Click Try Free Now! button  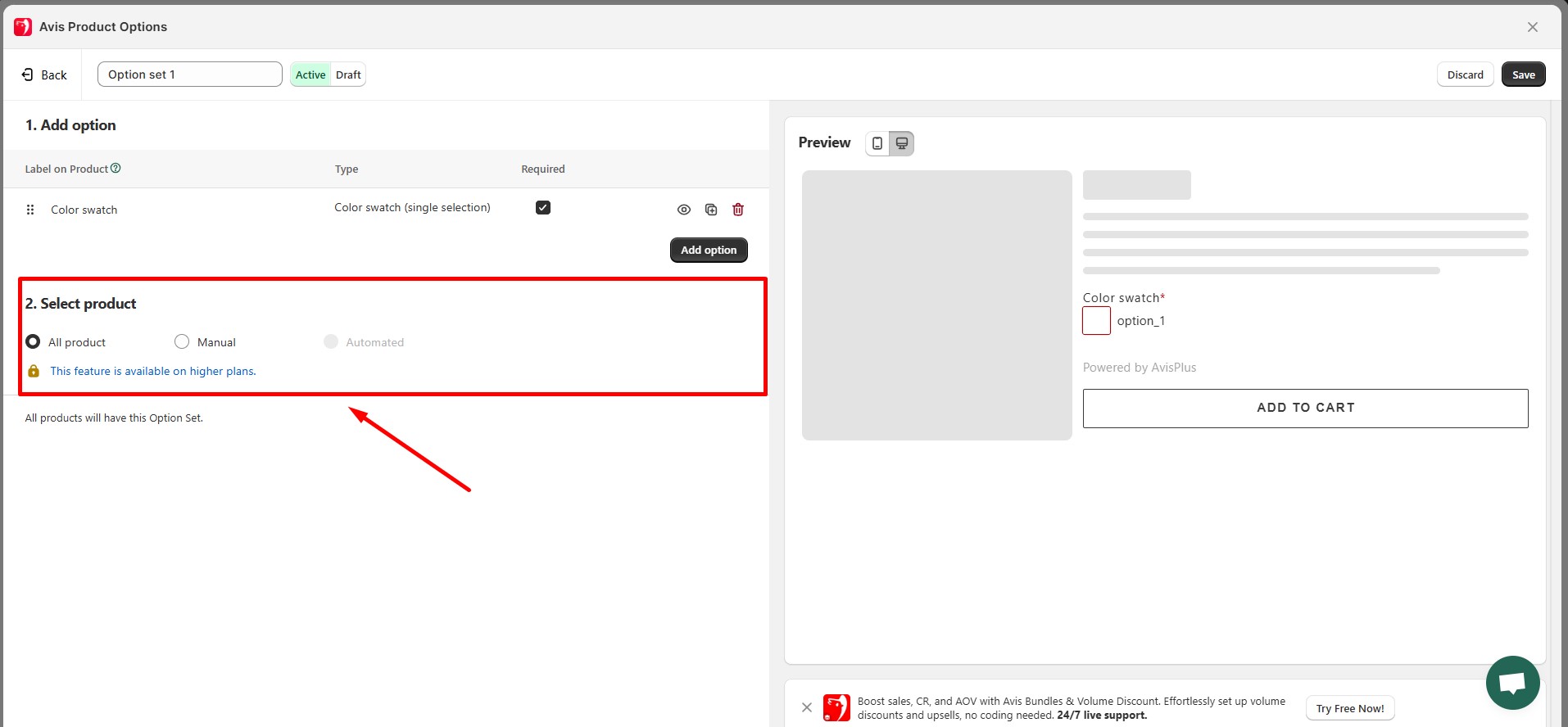coord(1350,708)
